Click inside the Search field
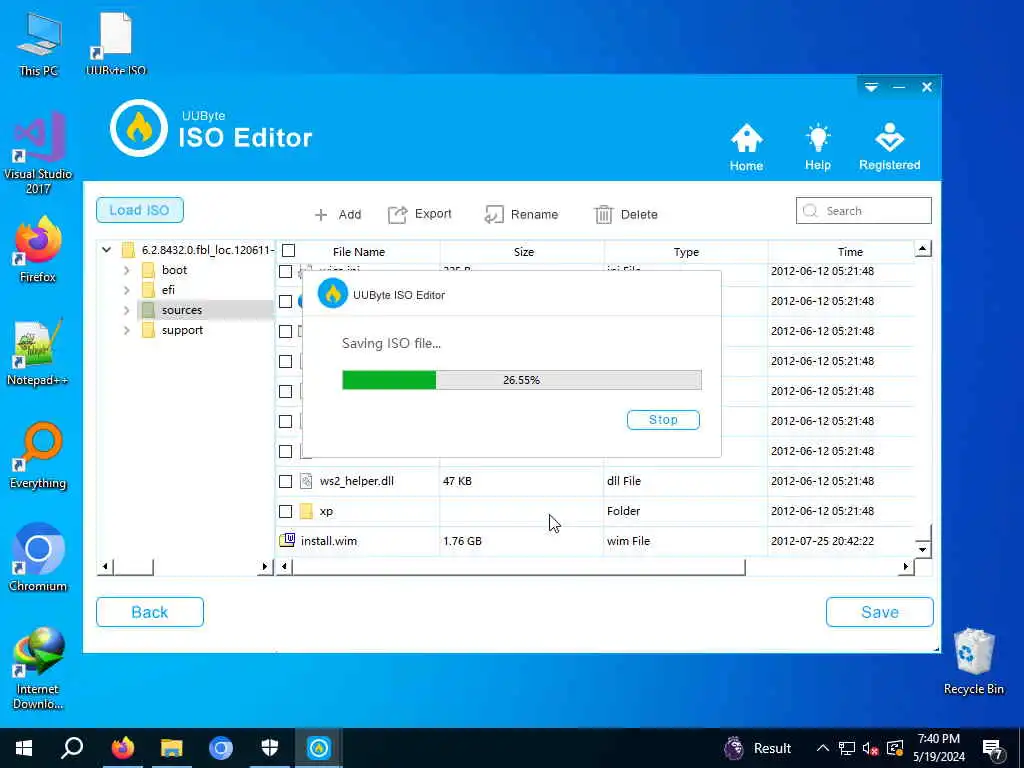This screenshot has height=768, width=1024. [863, 211]
